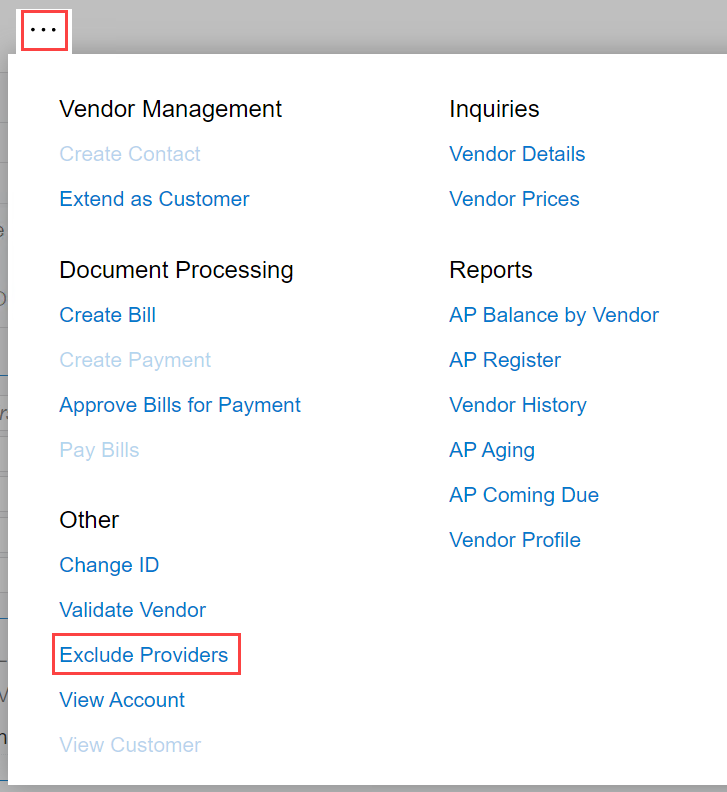727x792 pixels.
Task: Open the Vendor Details inquiry
Action: coord(517,154)
